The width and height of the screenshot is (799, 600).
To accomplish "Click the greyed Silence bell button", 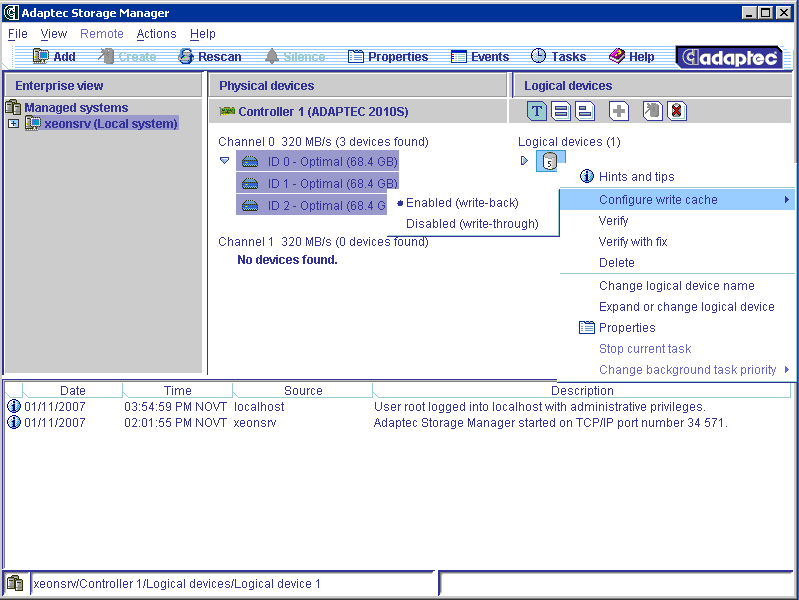I will (x=295, y=57).
